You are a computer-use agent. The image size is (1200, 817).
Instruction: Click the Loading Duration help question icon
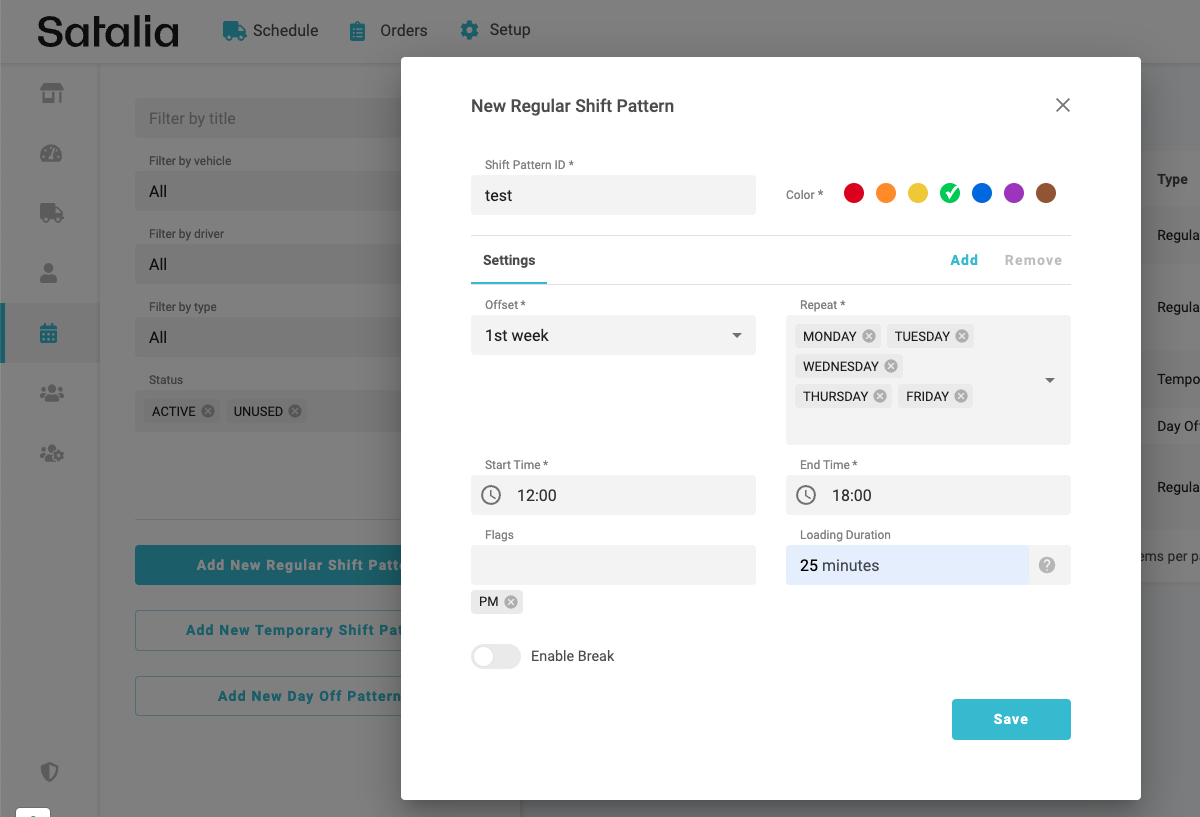(x=1047, y=565)
